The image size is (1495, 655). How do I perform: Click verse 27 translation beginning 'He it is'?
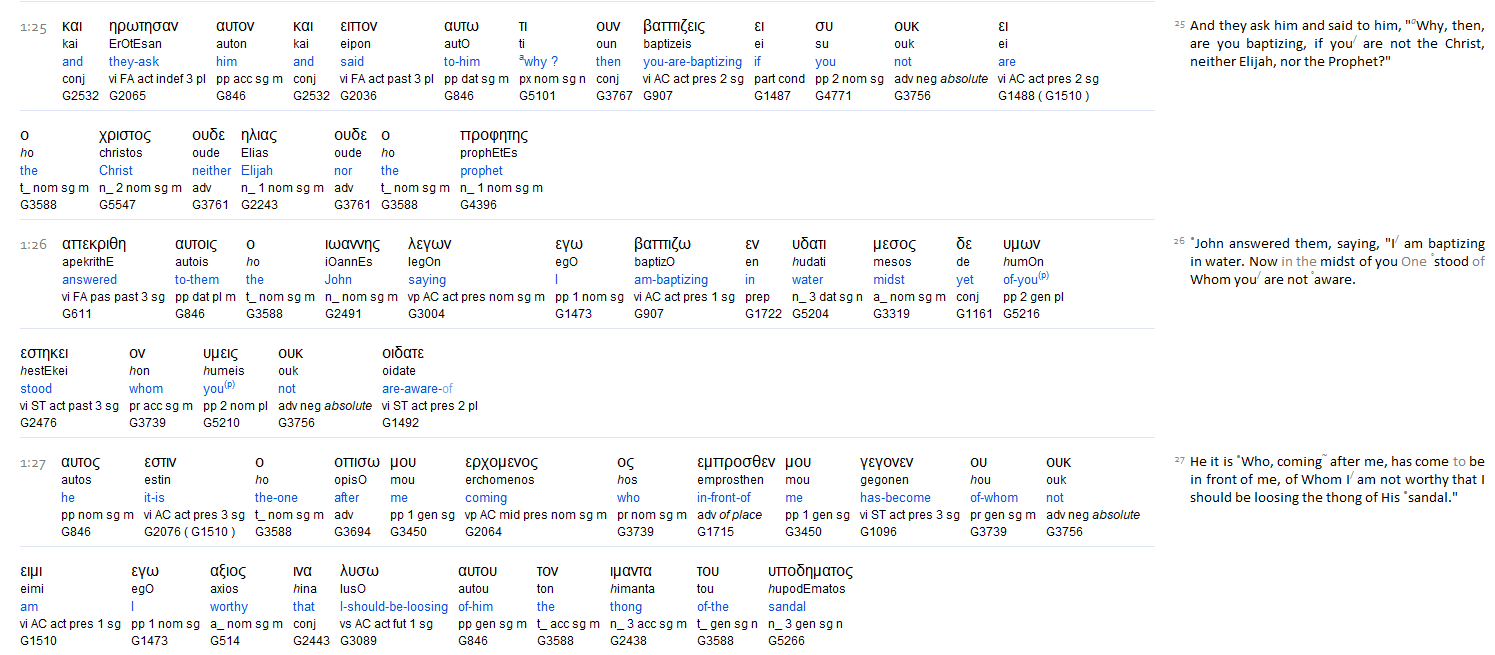(x=1330, y=479)
